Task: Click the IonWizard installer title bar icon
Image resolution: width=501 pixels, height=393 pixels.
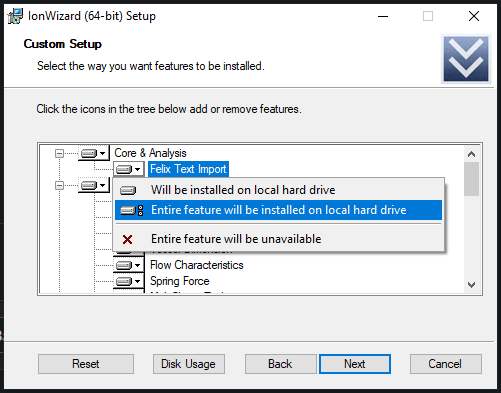Action: pyautogui.click(x=15, y=16)
